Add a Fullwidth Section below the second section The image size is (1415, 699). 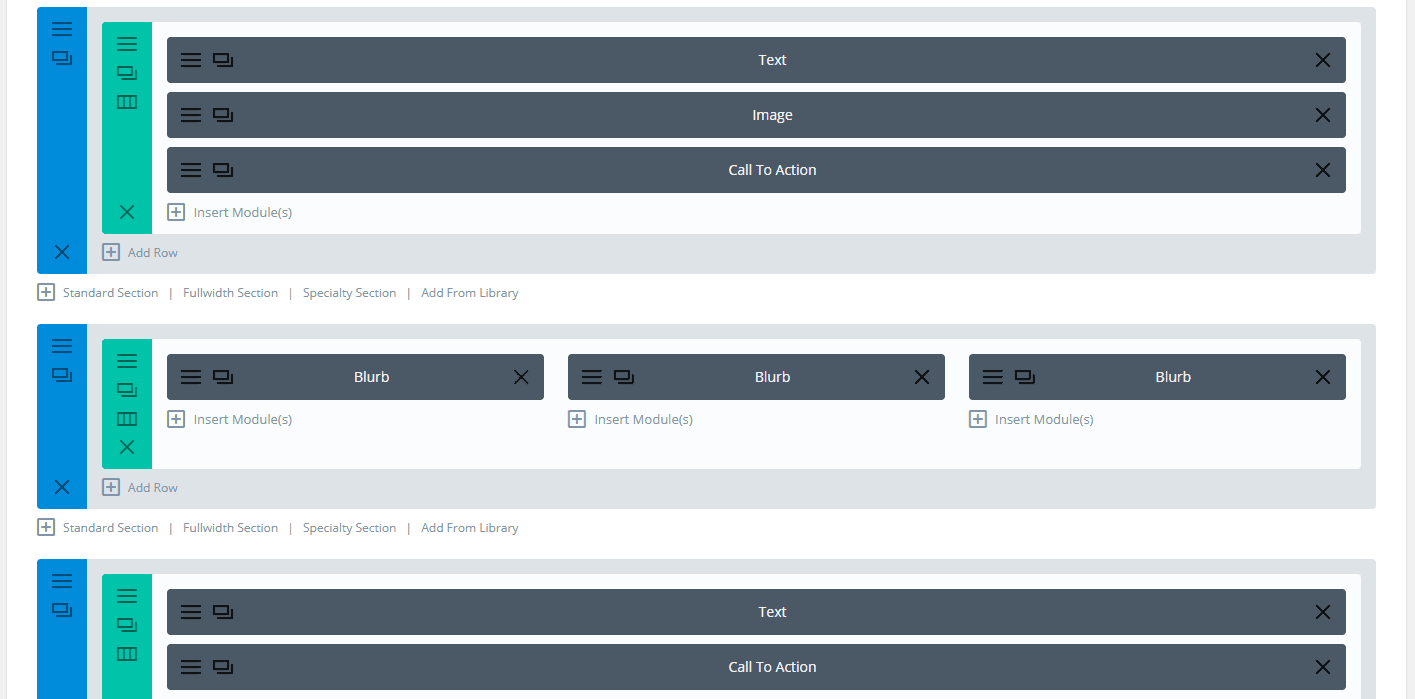click(x=230, y=527)
